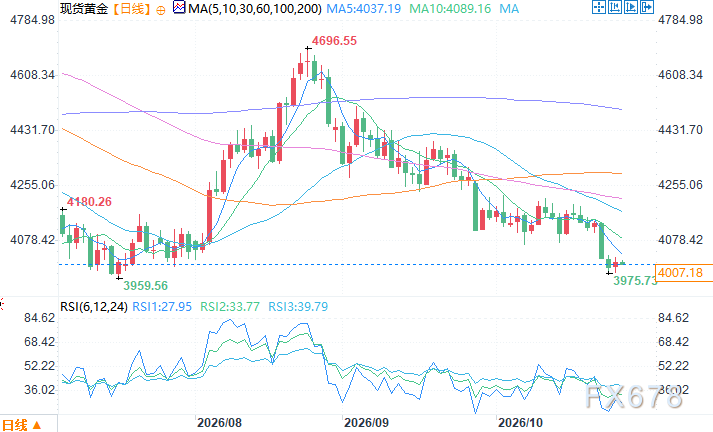
Task: Click the jump-to-latest arrow icon
Action: [x=647, y=7]
